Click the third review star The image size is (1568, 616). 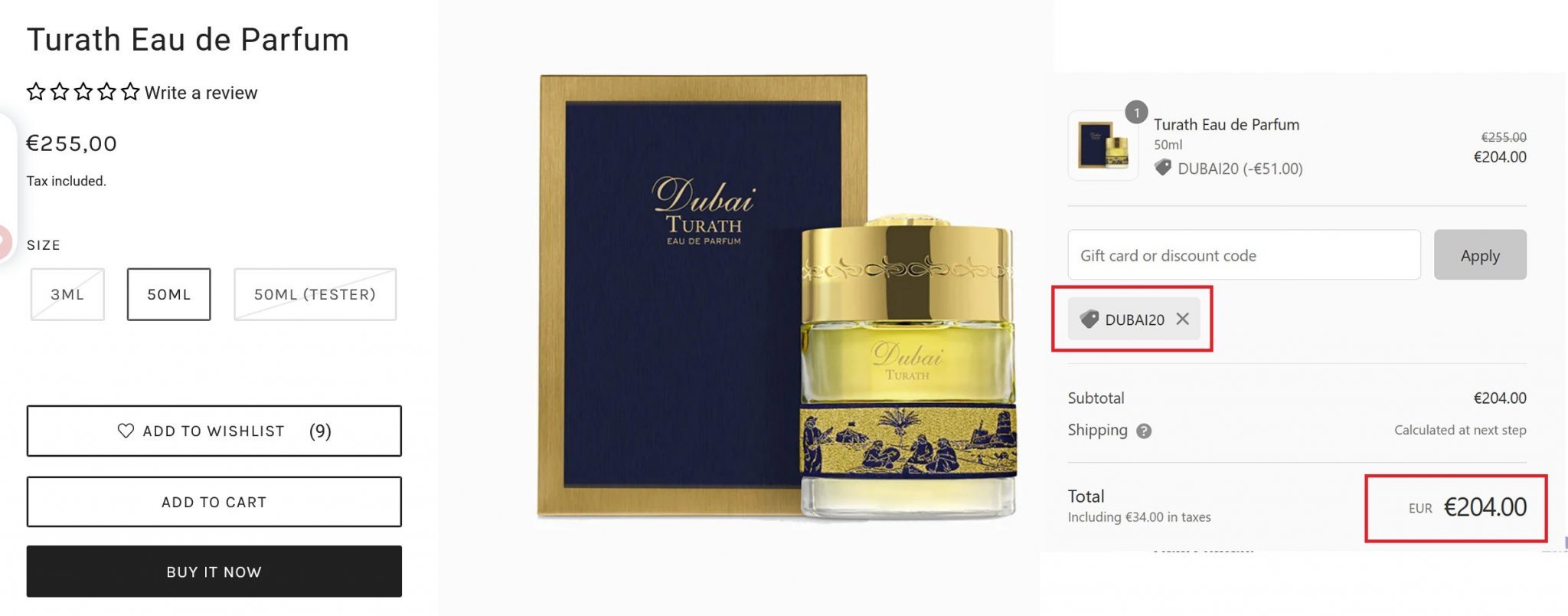click(x=83, y=93)
